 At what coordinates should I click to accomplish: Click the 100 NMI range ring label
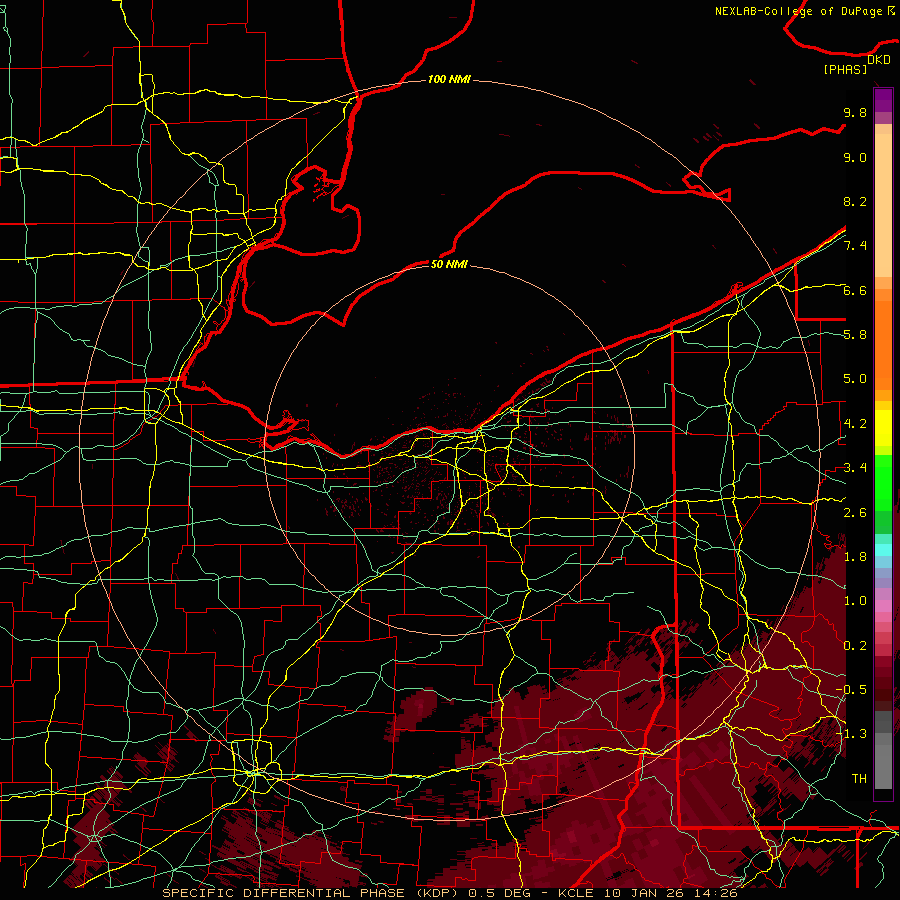[x=449, y=79]
